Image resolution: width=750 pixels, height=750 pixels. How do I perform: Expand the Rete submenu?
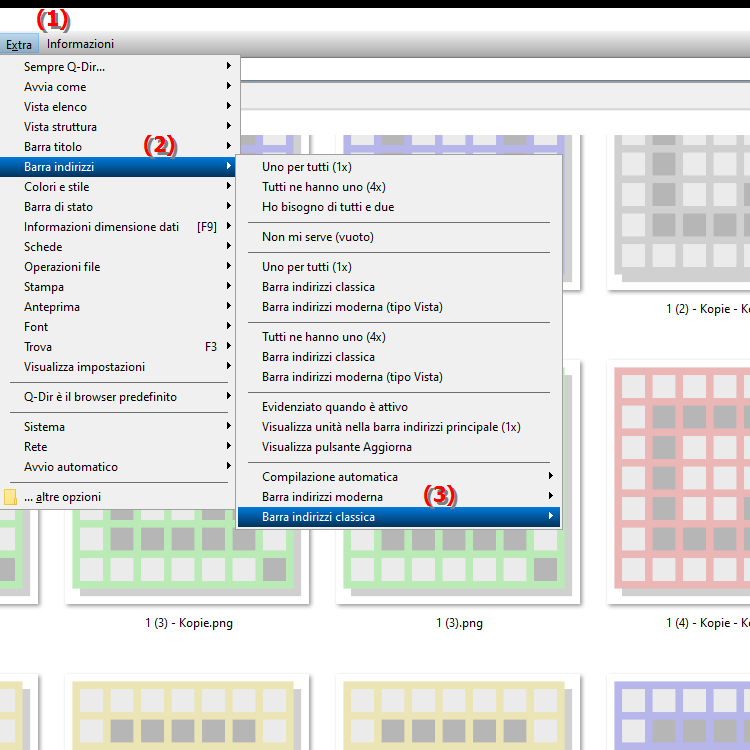(x=118, y=447)
